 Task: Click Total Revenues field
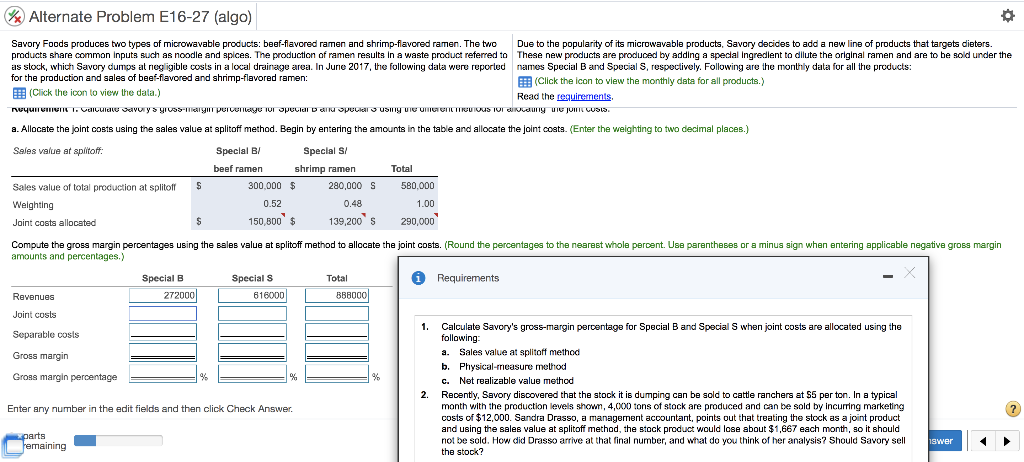337,295
